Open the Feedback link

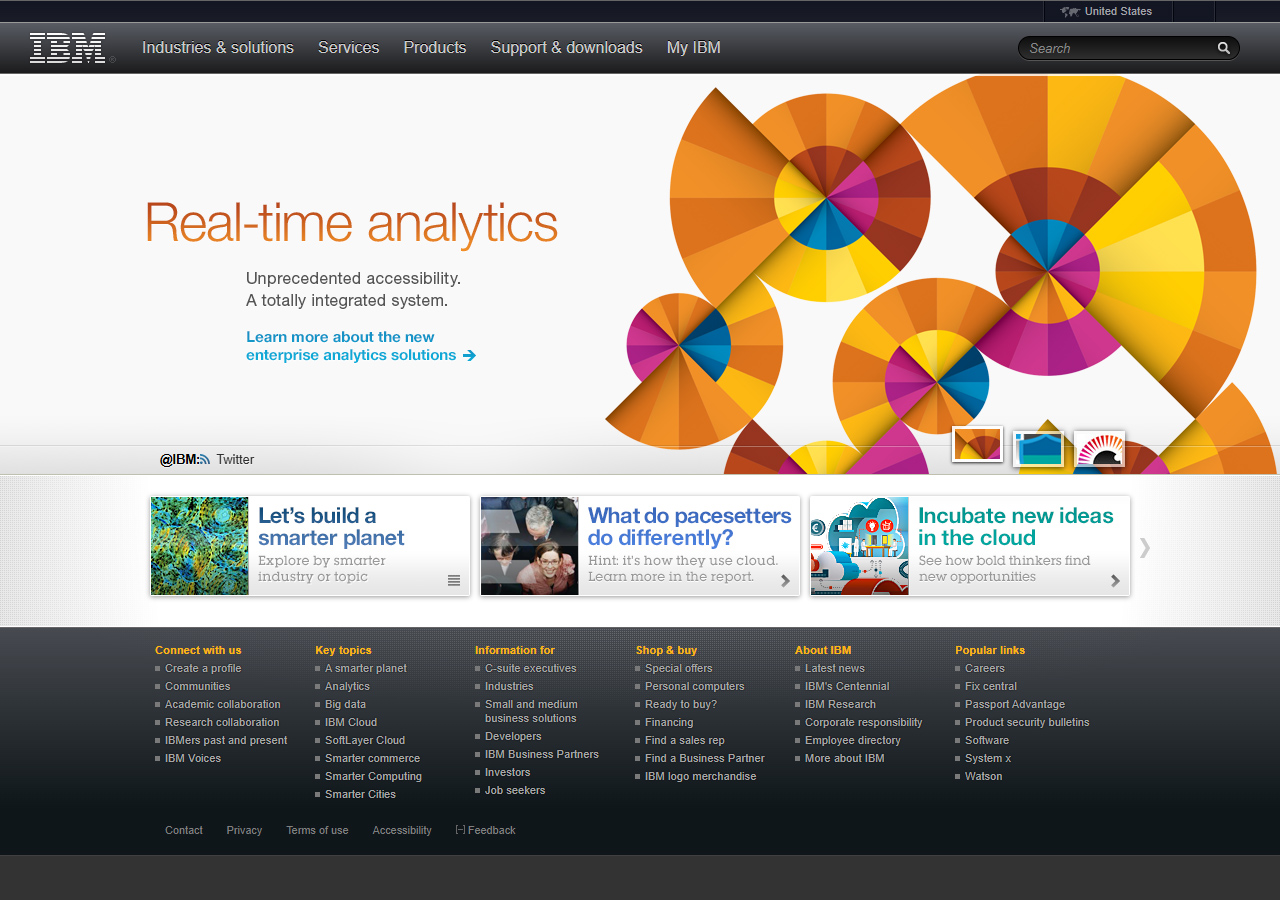[x=486, y=830]
